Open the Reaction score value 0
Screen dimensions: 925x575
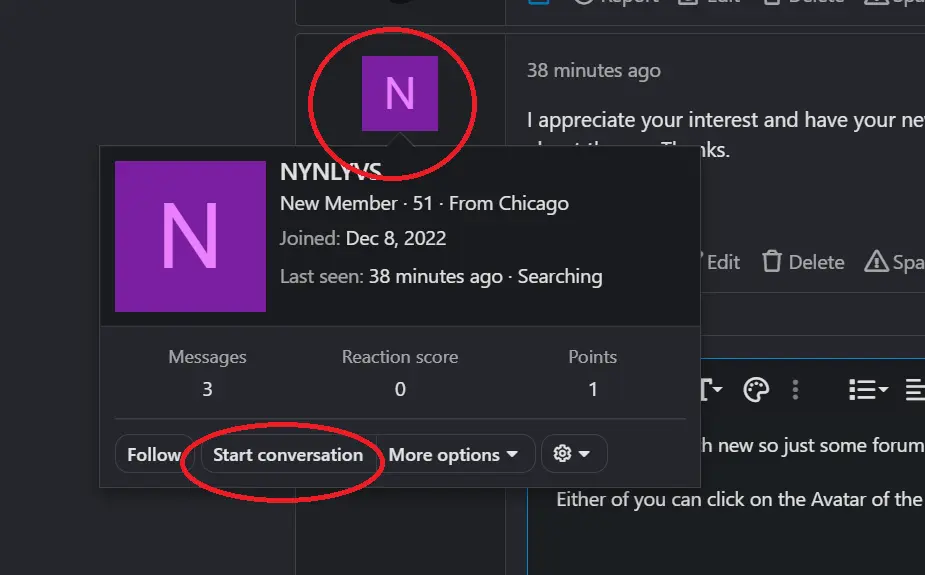(x=400, y=389)
